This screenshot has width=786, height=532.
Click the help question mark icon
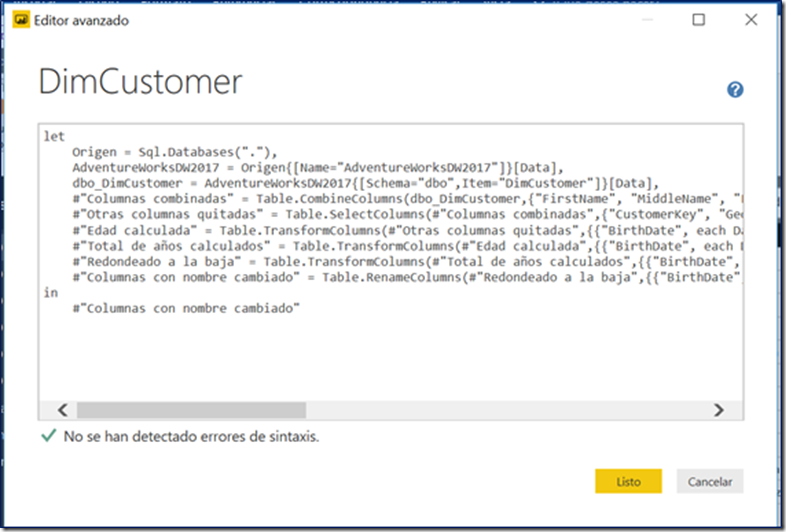(735, 90)
